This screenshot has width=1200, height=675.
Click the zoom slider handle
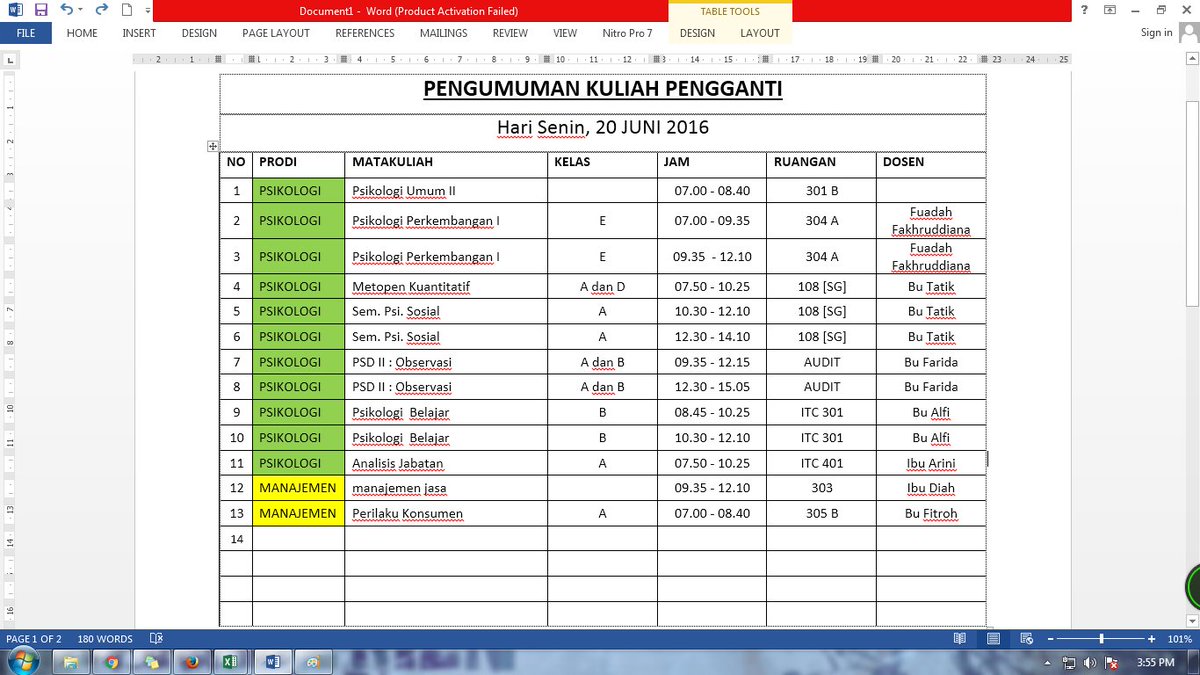pos(1101,638)
